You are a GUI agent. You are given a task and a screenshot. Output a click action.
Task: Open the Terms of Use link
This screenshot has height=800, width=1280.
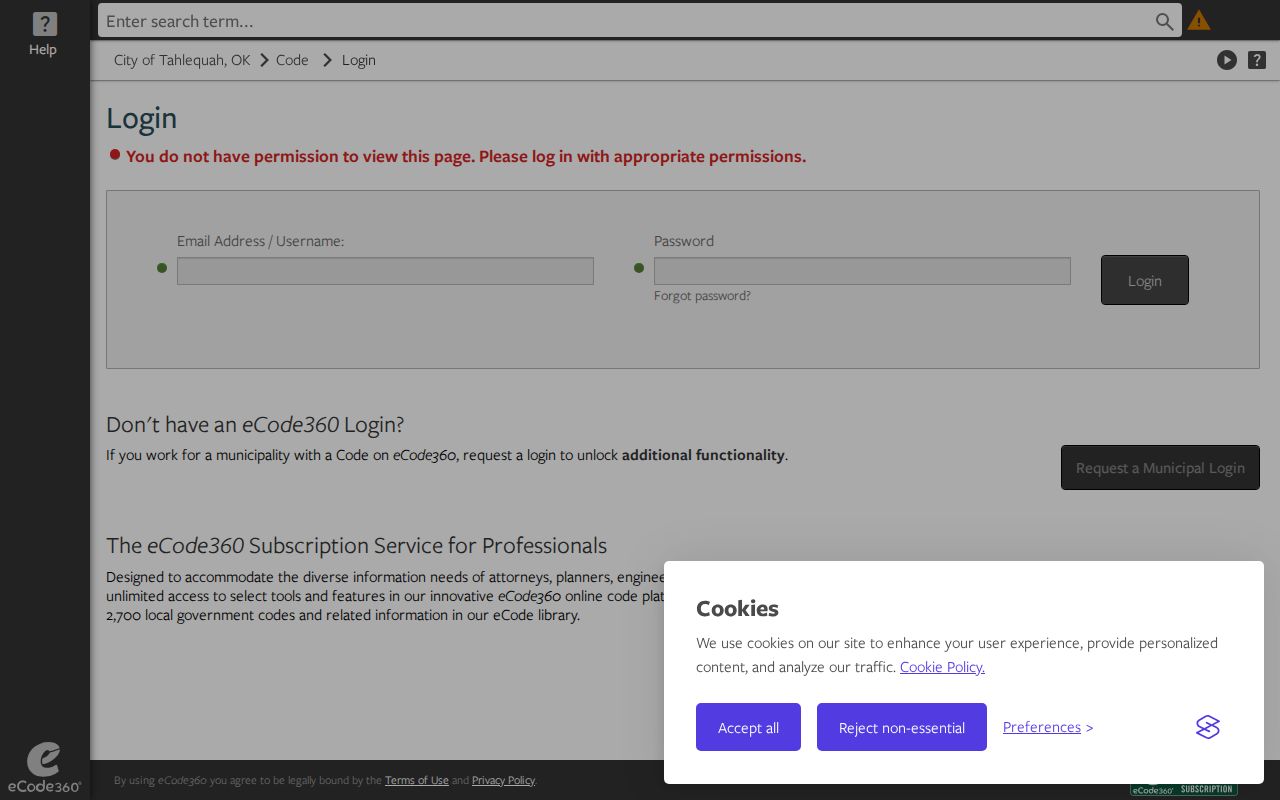pos(417,780)
